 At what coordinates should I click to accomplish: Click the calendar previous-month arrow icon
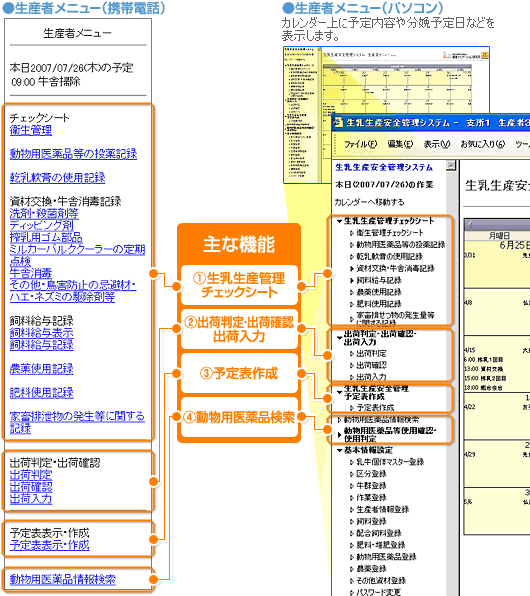[x=470, y=225]
